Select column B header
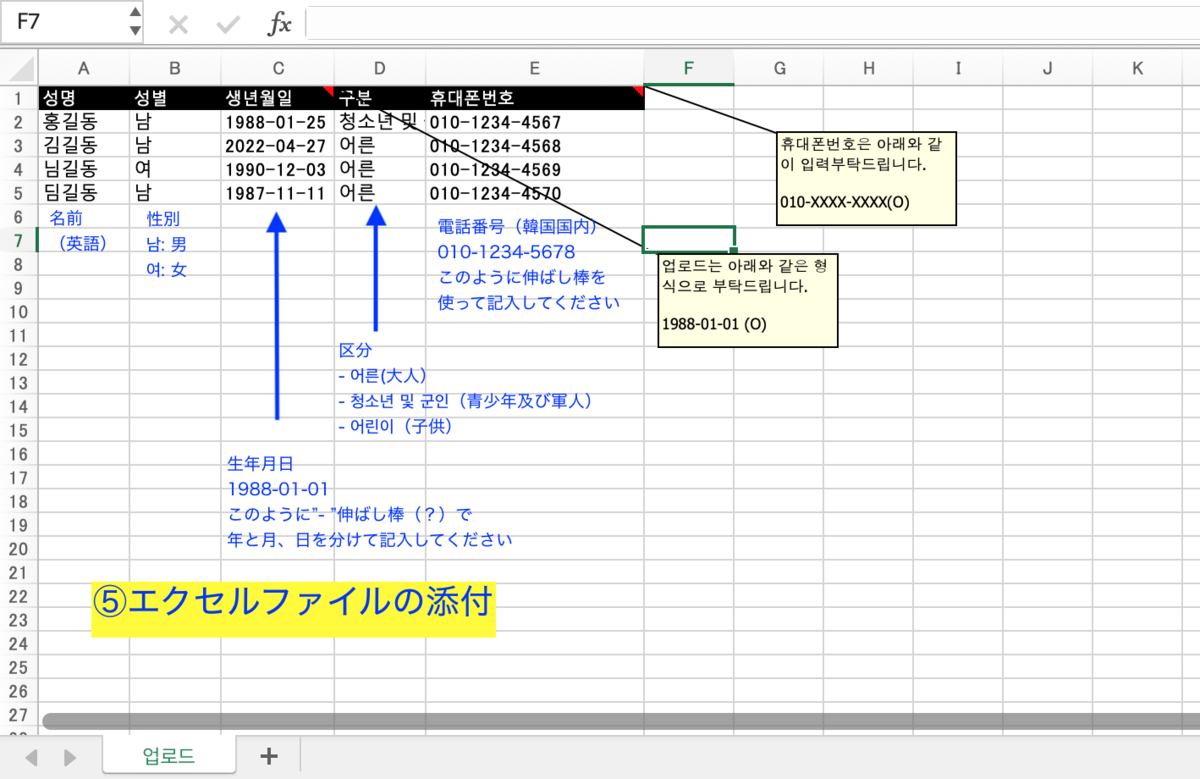The height and width of the screenshot is (779, 1200). (175, 68)
